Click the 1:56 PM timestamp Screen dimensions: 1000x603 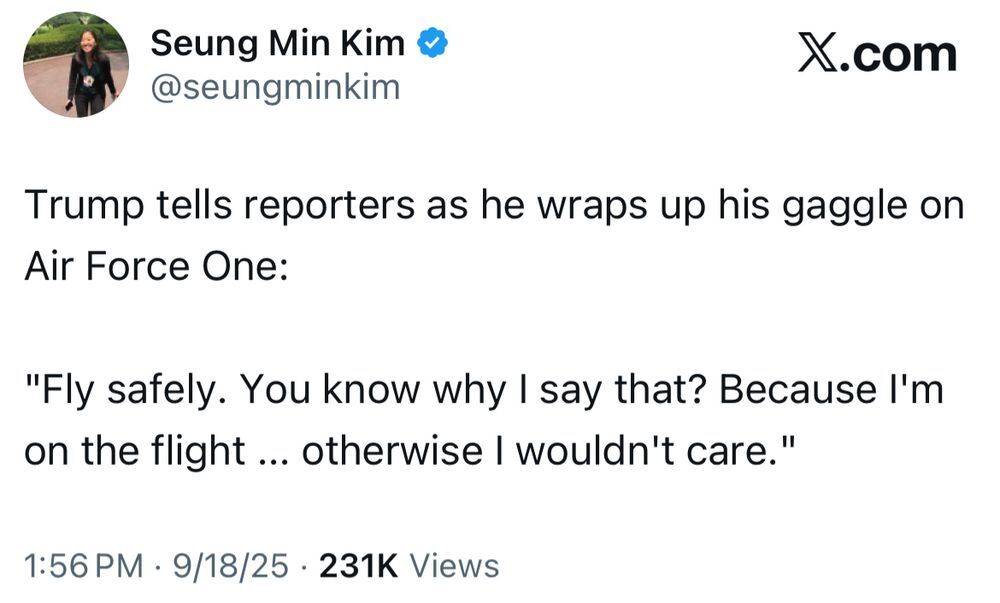[84, 566]
